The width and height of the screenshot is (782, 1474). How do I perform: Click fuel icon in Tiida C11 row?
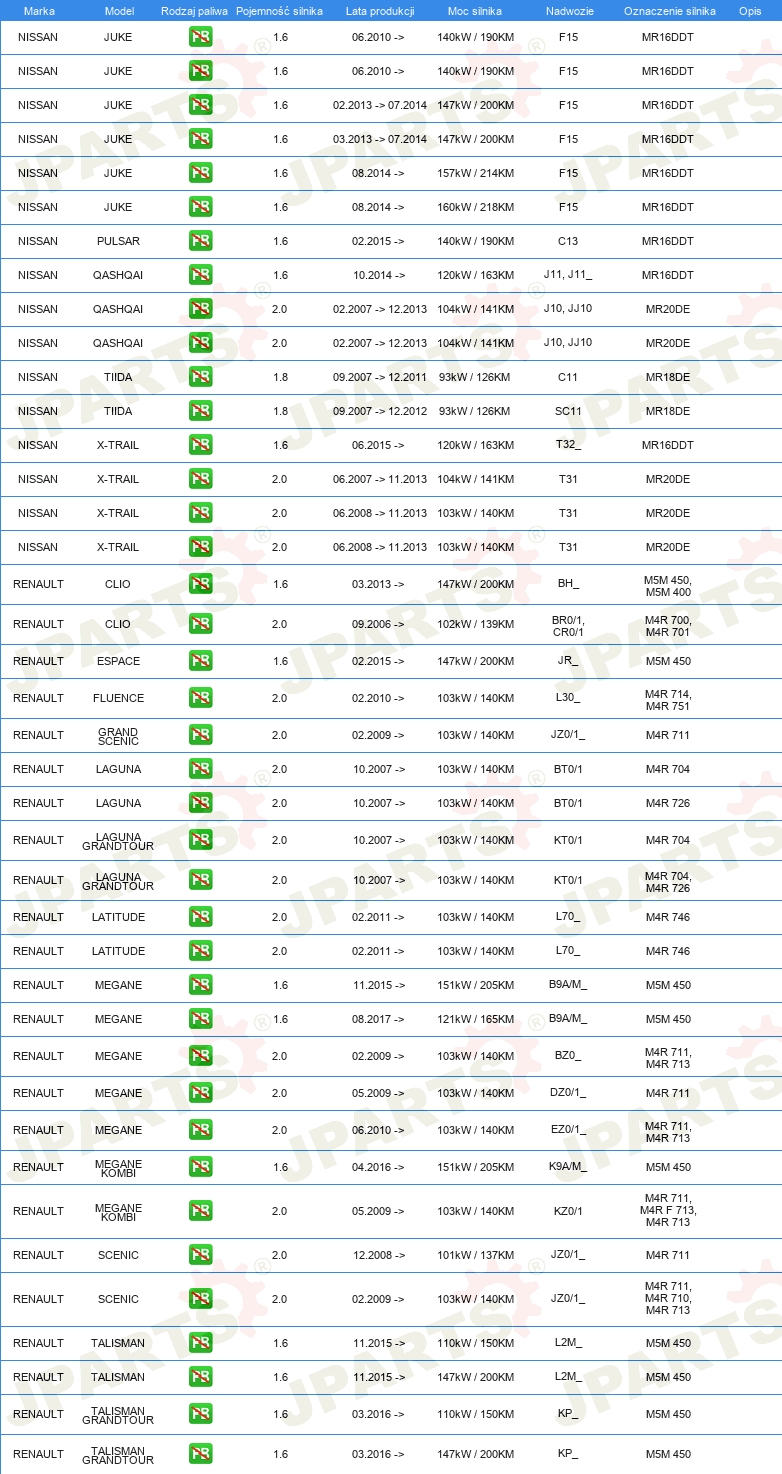pyautogui.click(x=200, y=377)
